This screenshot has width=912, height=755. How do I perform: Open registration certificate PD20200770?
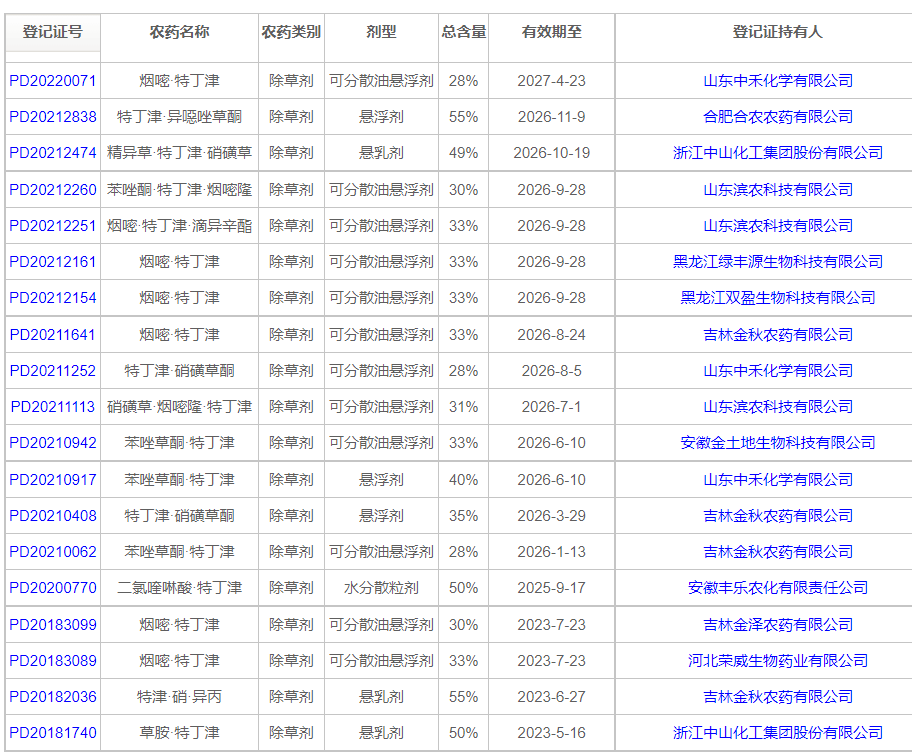click(x=51, y=588)
